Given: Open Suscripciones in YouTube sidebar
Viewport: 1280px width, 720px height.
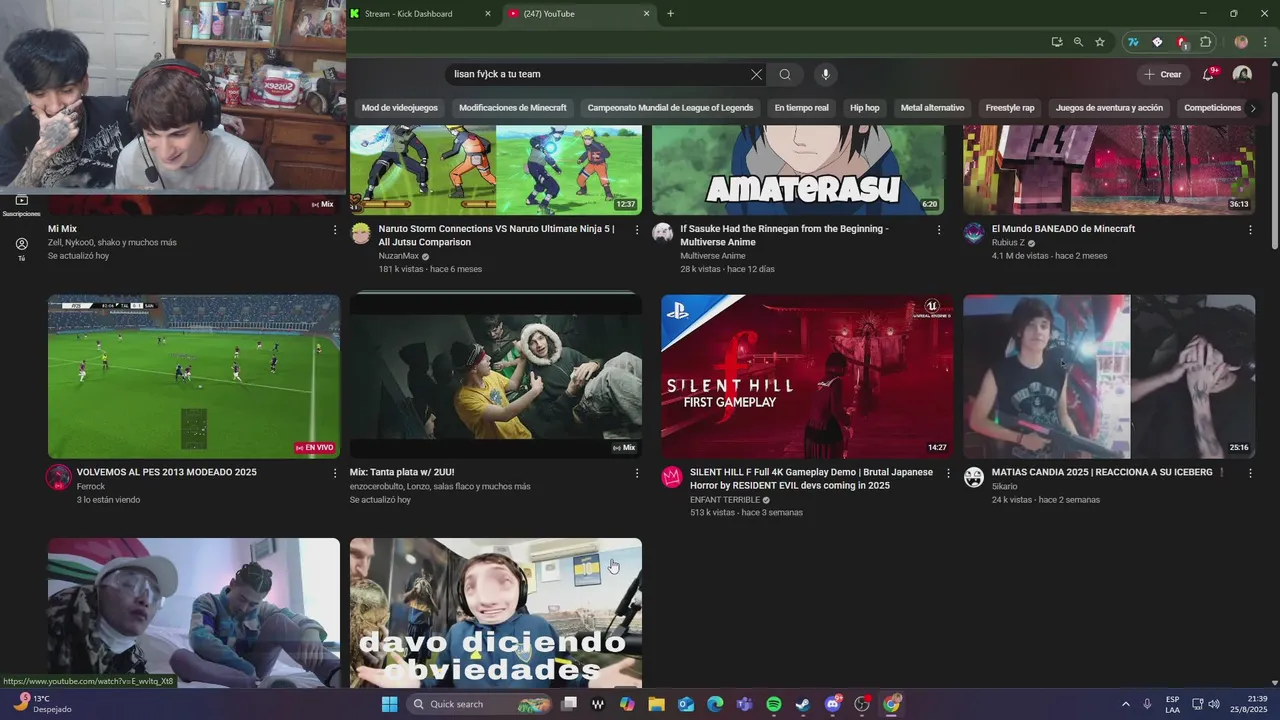Looking at the screenshot, I should (x=21, y=206).
